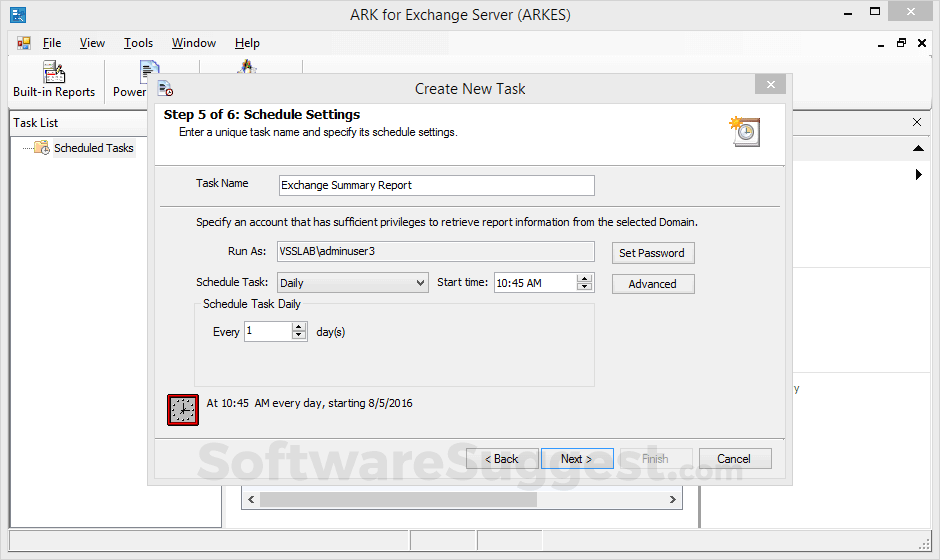Open Built-in Reports toolbar icon
This screenshot has width=940, height=560.
click(x=54, y=72)
